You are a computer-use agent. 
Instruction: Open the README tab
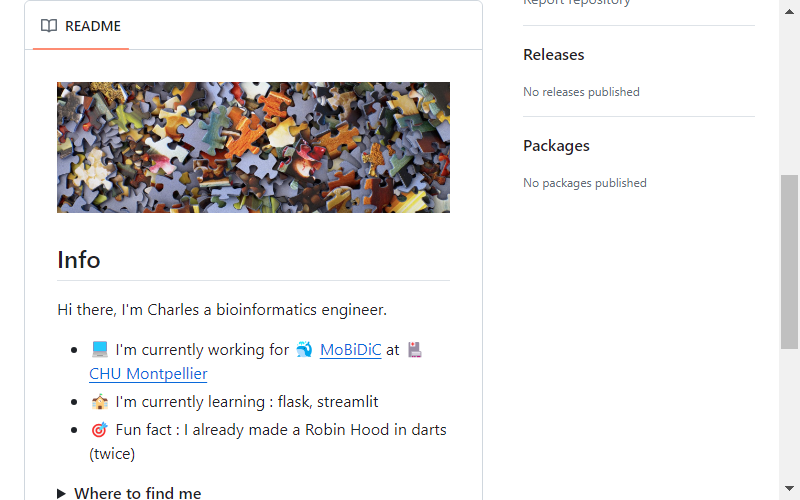click(x=81, y=26)
